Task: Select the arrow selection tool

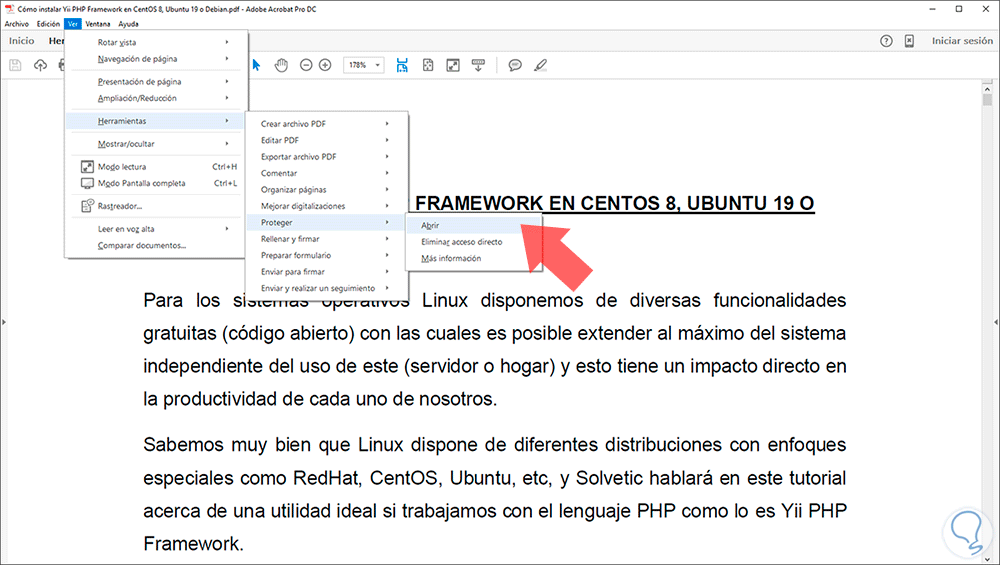Action: coord(256,65)
